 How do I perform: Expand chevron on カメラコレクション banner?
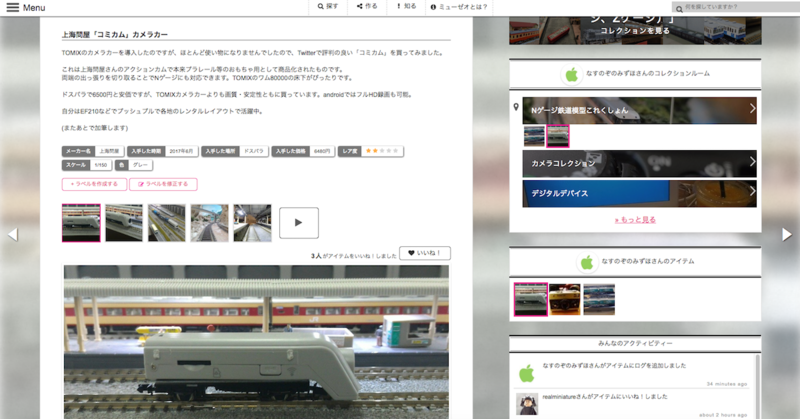pos(752,161)
